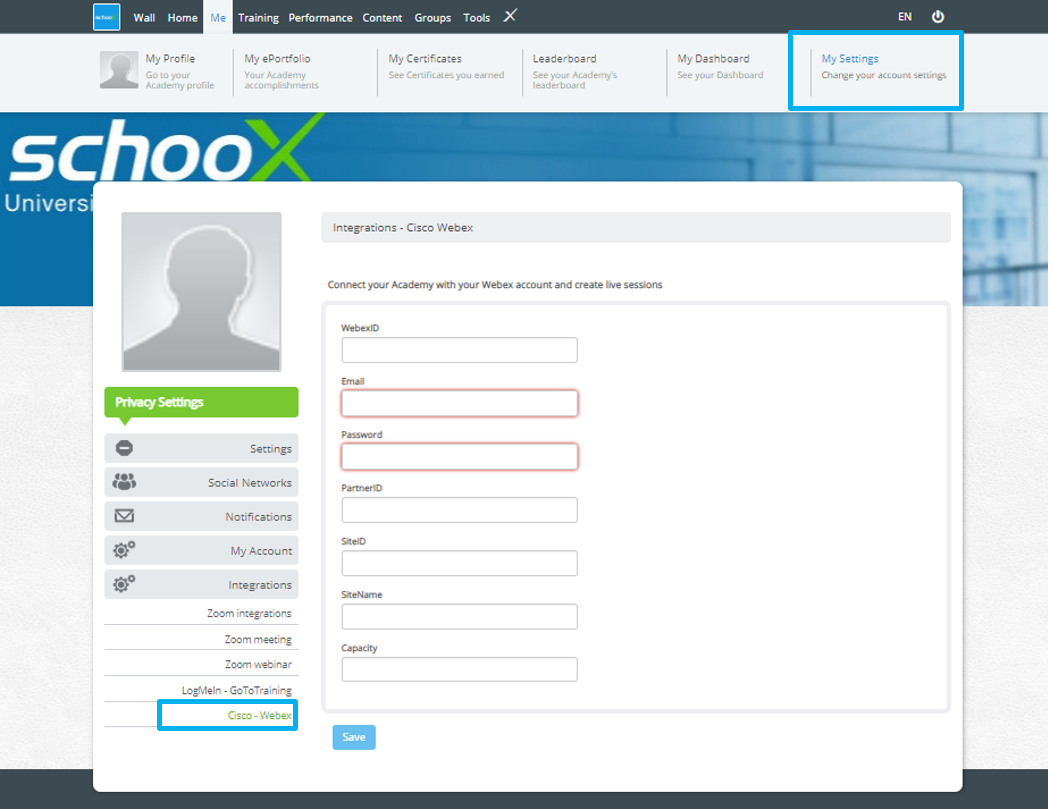Open the Groups menu

432,17
